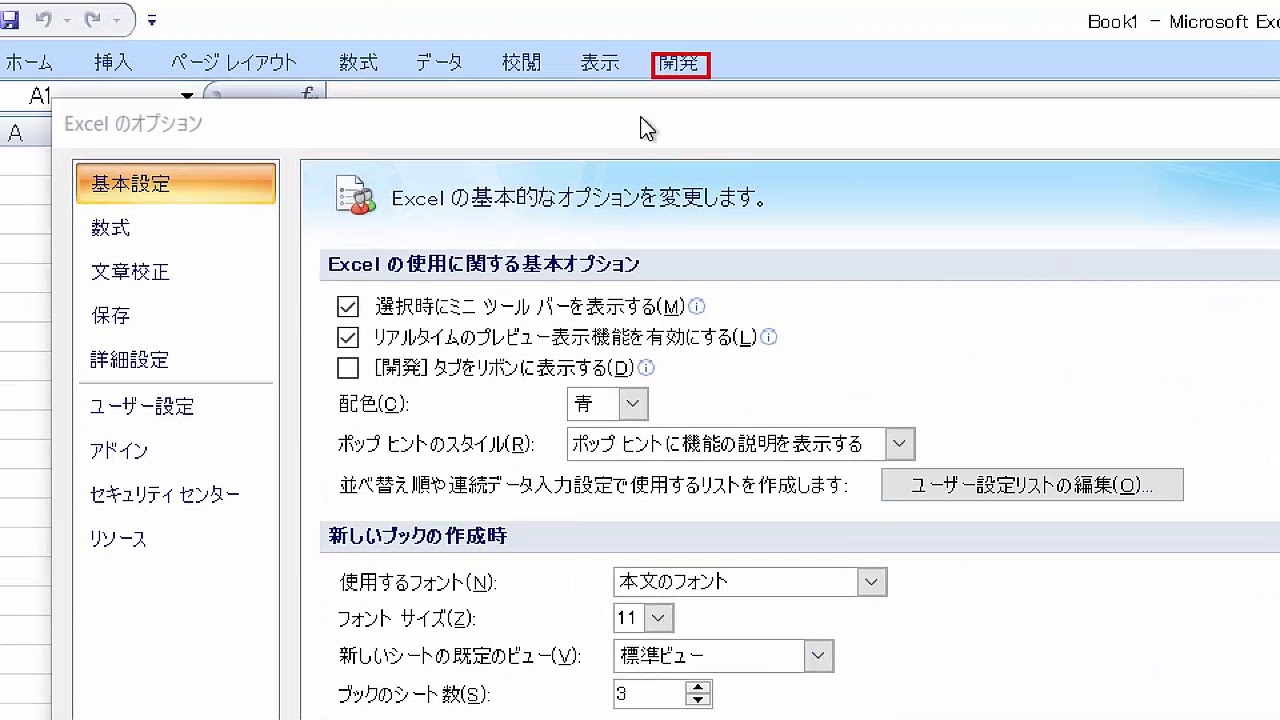This screenshot has width=1280, height=720.
Task: Open Customize Quick Access Toolbar arrow
Action: point(152,20)
